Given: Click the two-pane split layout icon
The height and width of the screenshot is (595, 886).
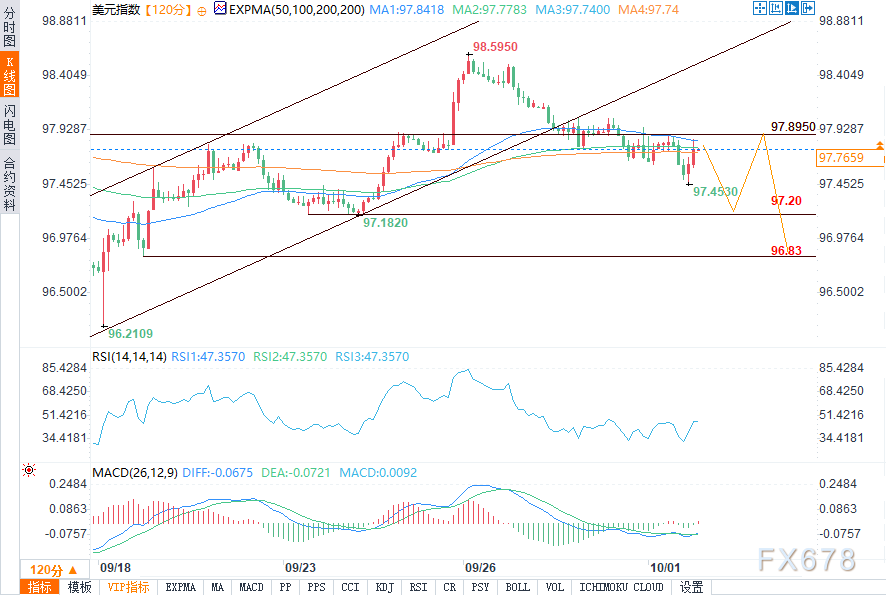Looking at the screenshot, I should click(775, 9).
